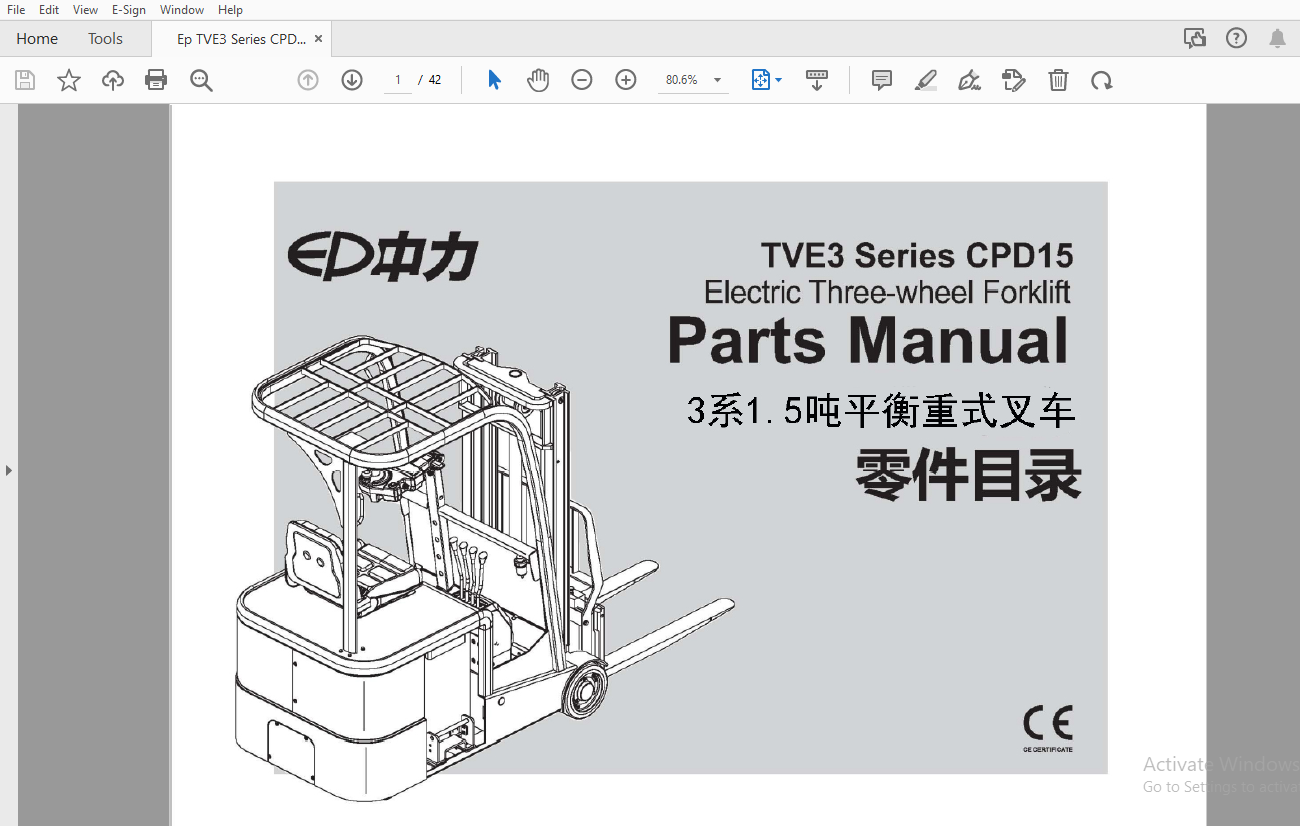Click the 'Parts Manual' title text

[x=868, y=339]
